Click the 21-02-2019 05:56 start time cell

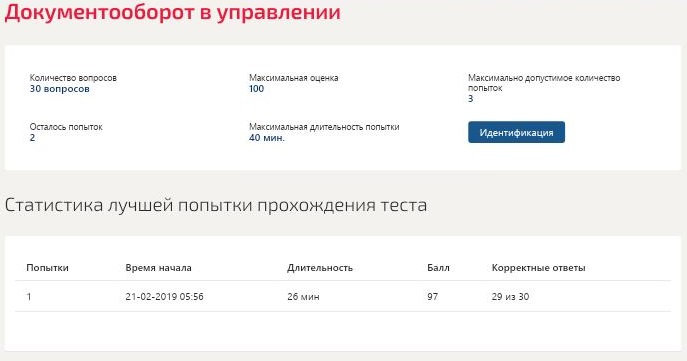click(x=164, y=297)
